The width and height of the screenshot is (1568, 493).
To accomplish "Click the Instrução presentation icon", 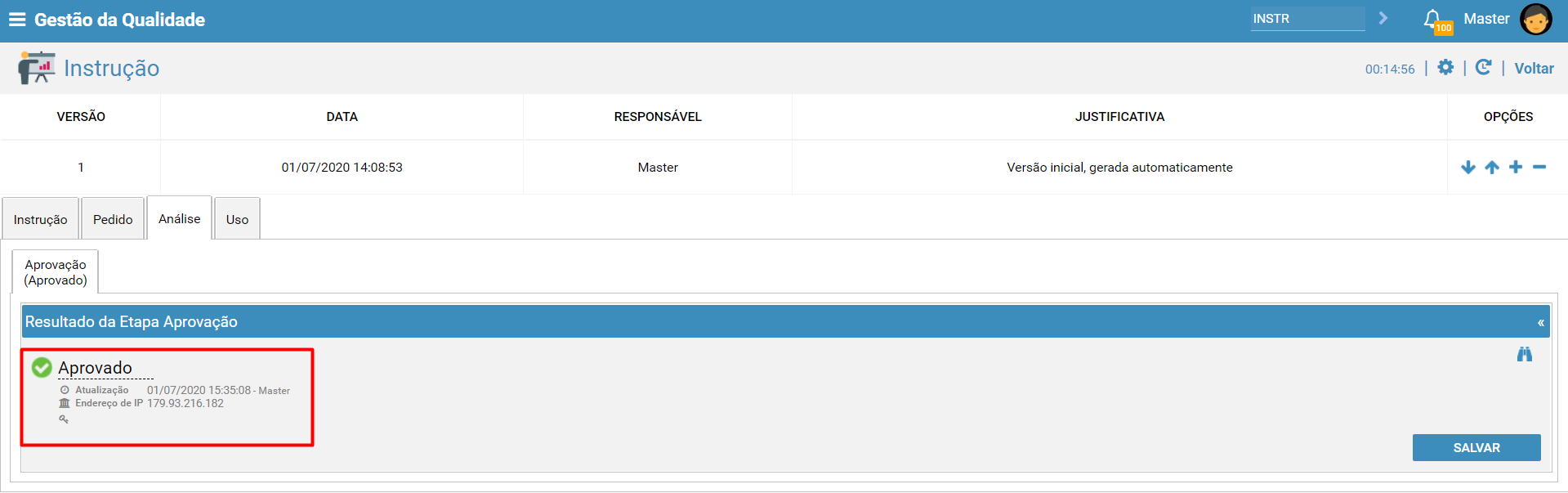I will (36, 68).
